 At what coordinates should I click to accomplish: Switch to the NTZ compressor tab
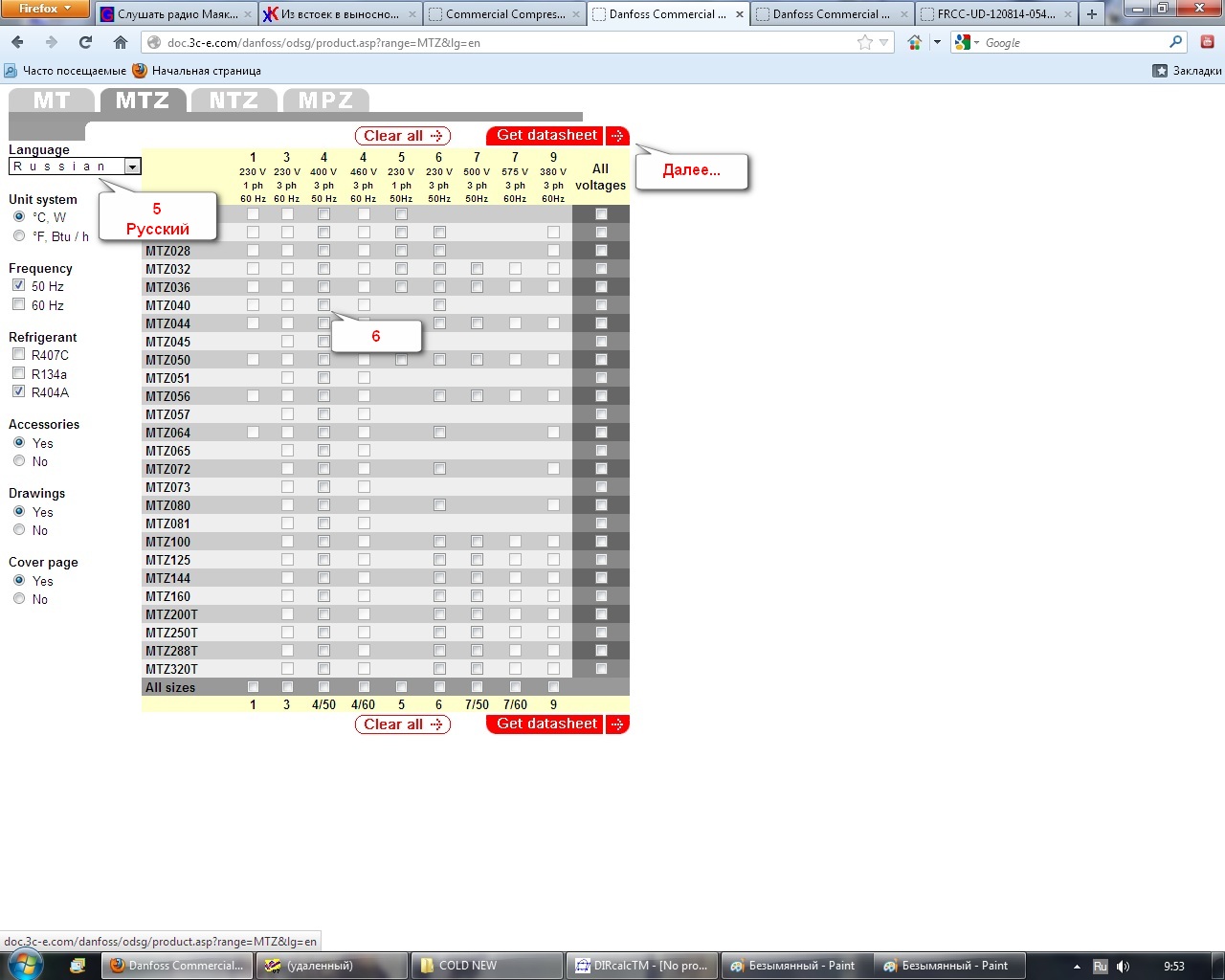pos(234,100)
